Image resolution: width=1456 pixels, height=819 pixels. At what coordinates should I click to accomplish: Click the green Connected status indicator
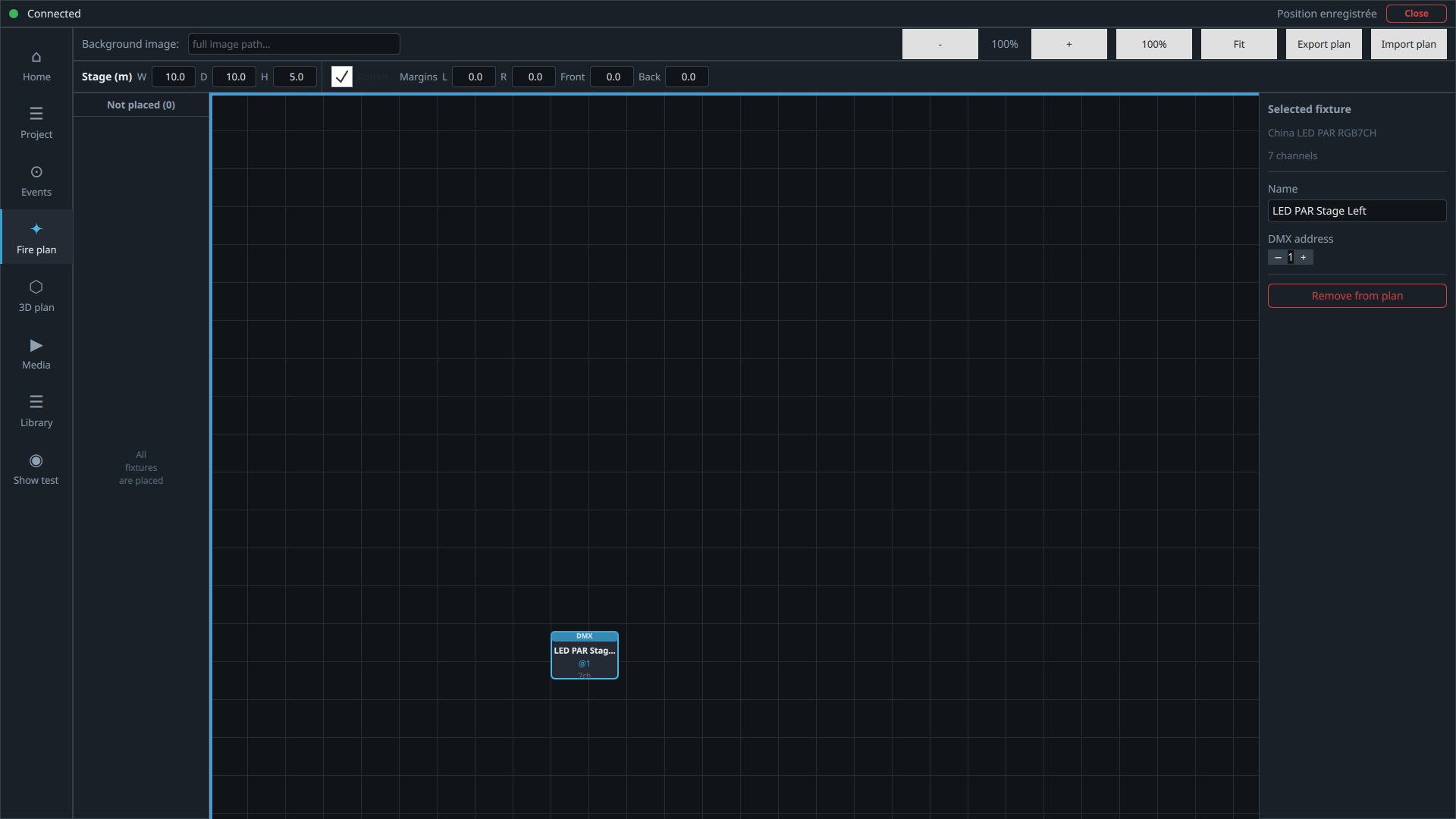pyautogui.click(x=14, y=14)
